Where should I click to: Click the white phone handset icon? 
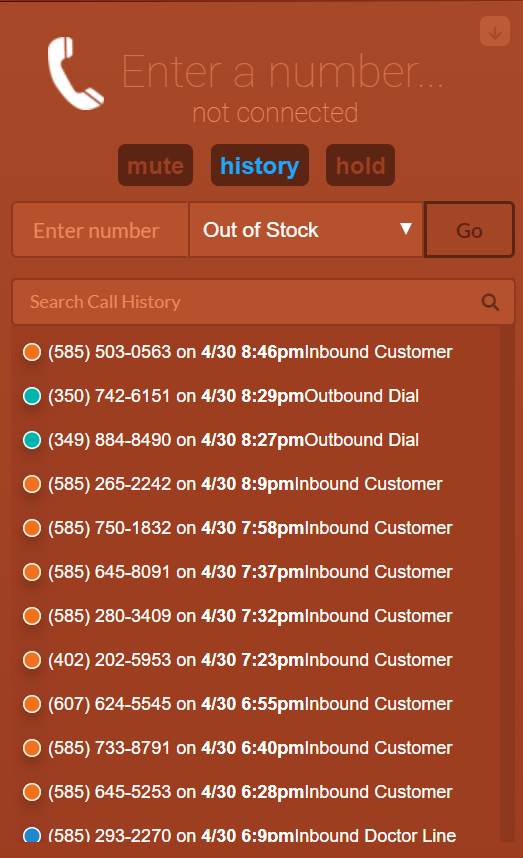(75, 73)
